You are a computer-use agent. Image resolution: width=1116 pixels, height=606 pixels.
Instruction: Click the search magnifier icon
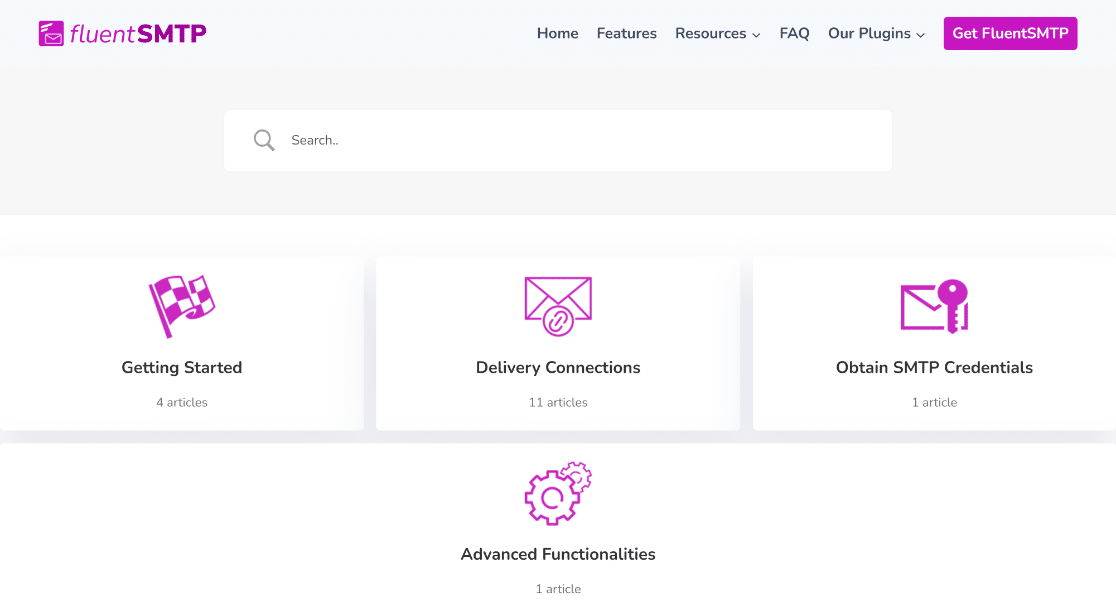(264, 140)
